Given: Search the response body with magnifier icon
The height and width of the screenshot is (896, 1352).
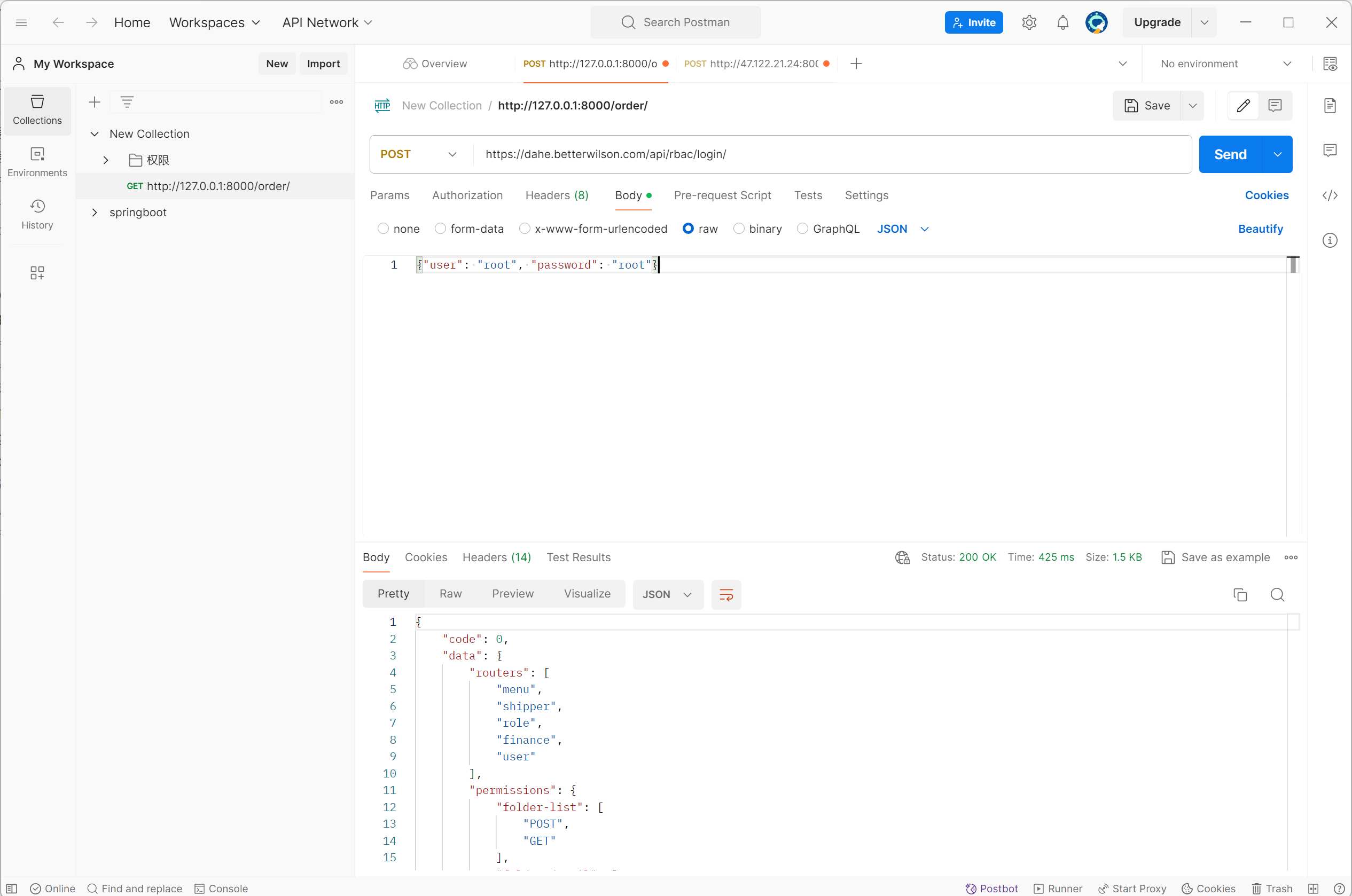Looking at the screenshot, I should click(x=1277, y=595).
